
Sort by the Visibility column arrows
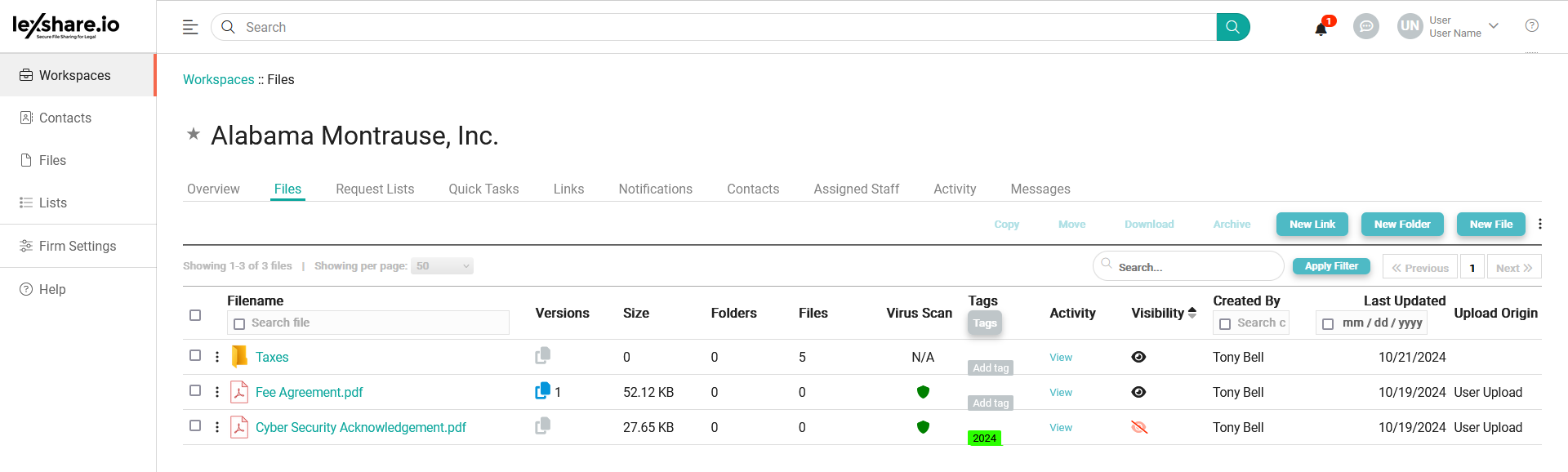[1192, 313]
